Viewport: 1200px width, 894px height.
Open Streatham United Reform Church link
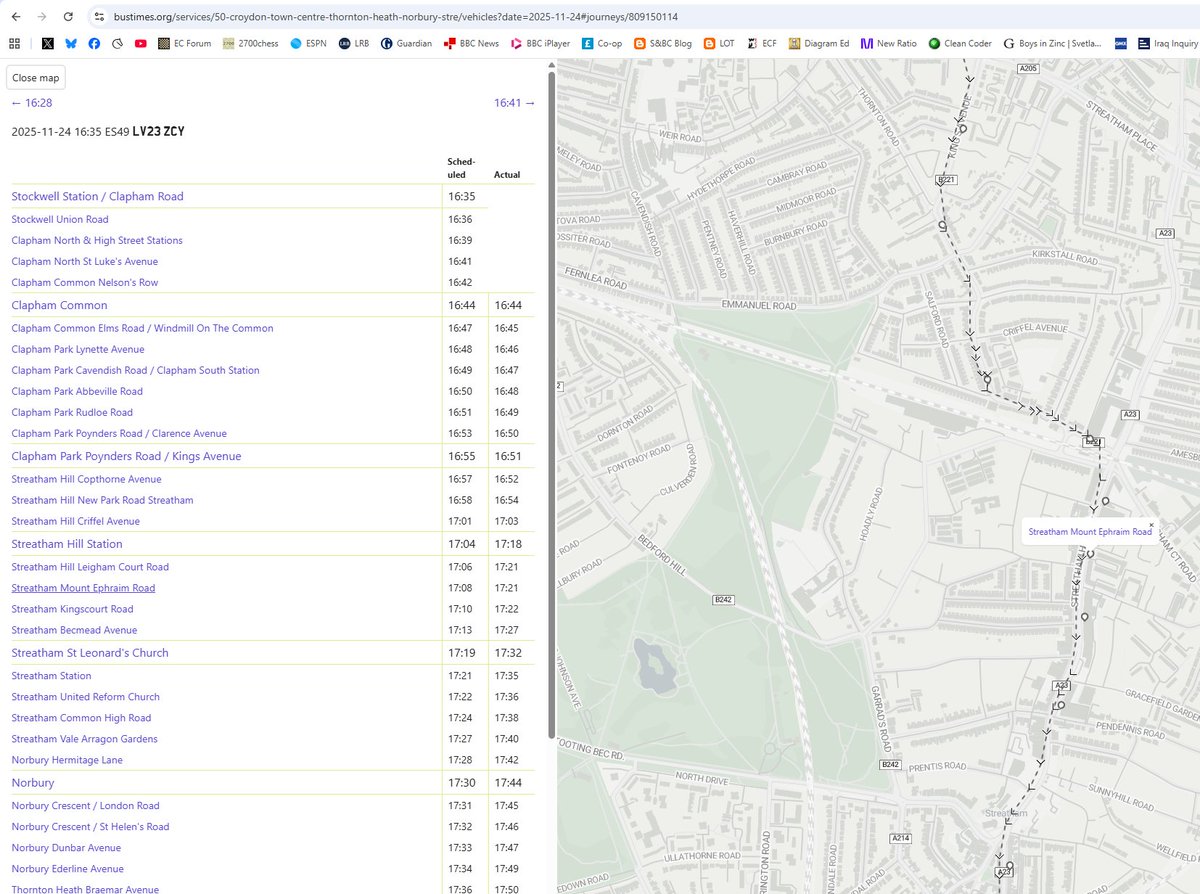coord(85,697)
